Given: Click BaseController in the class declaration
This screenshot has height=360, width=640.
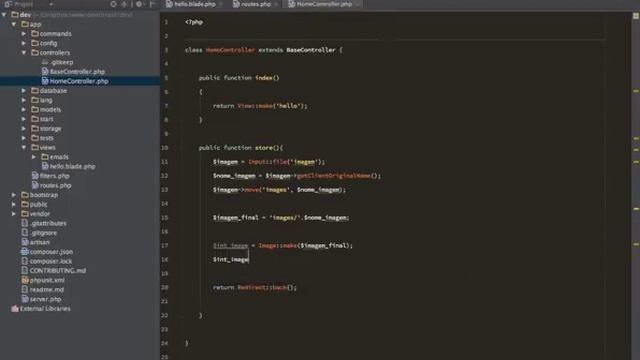Looking at the screenshot, I should [311, 50].
